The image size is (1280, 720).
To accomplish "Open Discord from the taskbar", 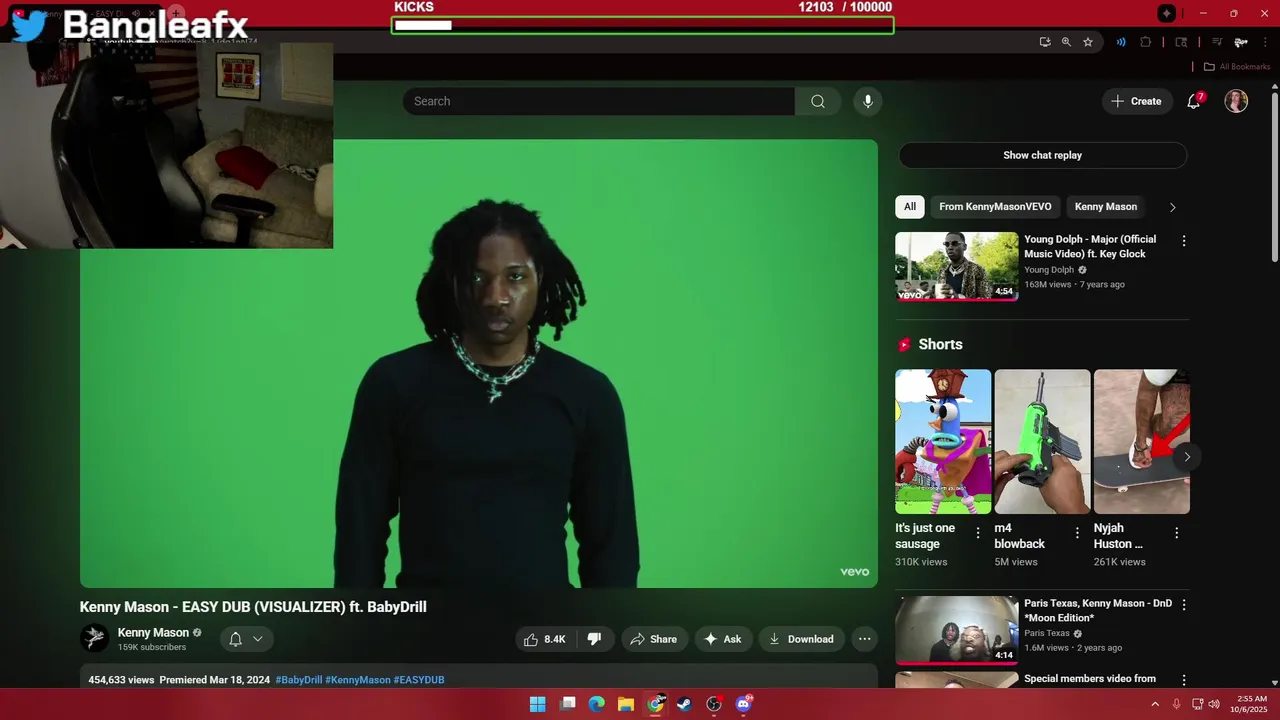I will (743, 704).
